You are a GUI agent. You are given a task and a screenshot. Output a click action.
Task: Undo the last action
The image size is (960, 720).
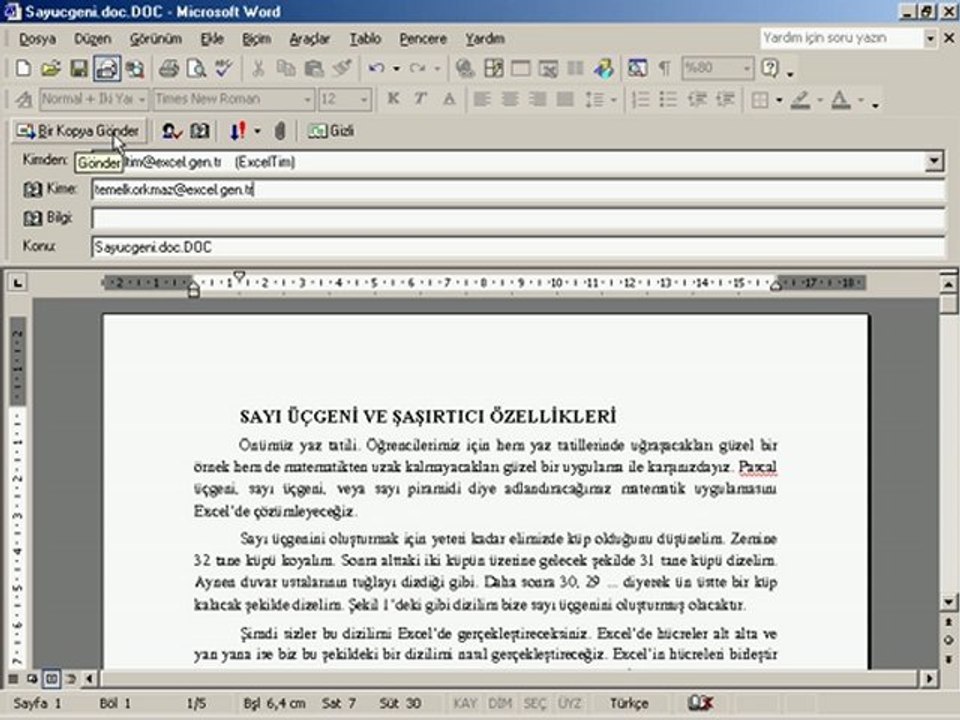(x=376, y=68)
